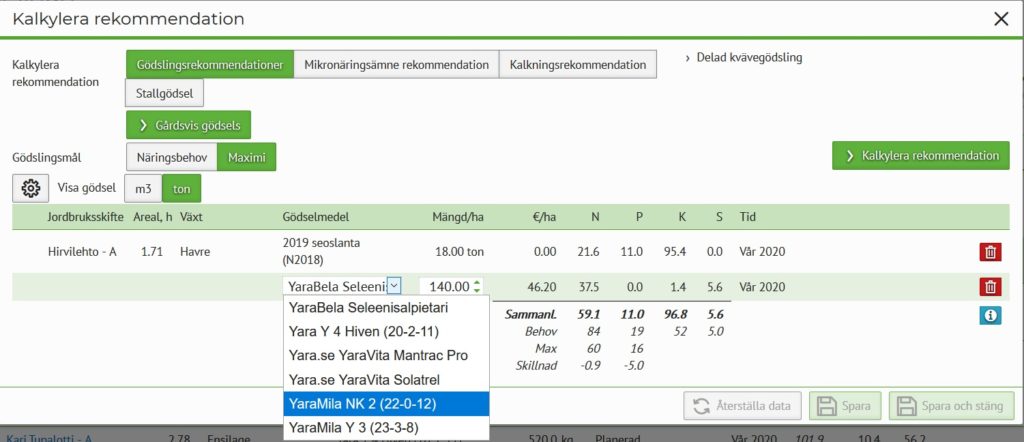The height and width of the screenshot is (442, 1024).
Task: Open the fertilizer dropdown arrow
Action: coord(394,286)
